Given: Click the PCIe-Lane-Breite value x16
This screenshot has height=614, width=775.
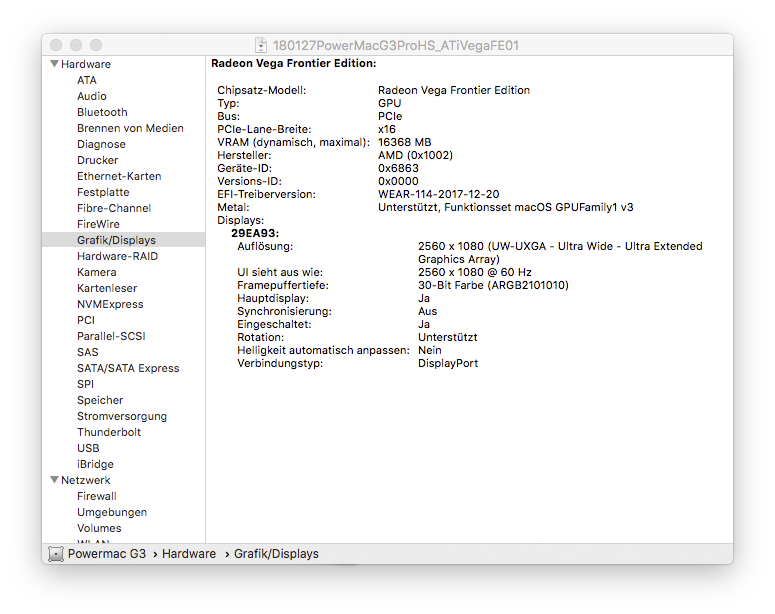Looking at the screenshot, I should [x=387, y=129].
